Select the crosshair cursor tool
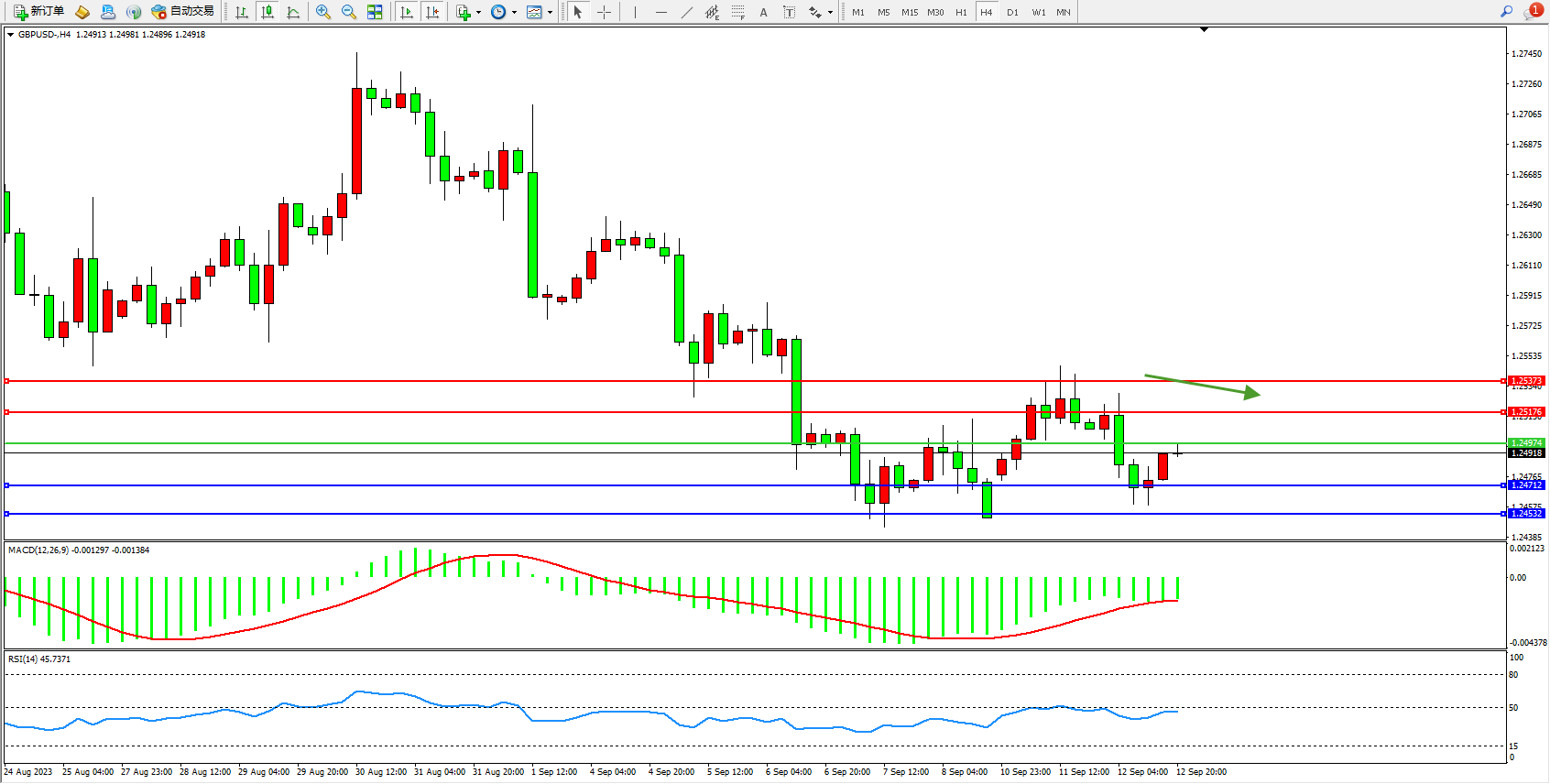 click(x=605, y=12)
